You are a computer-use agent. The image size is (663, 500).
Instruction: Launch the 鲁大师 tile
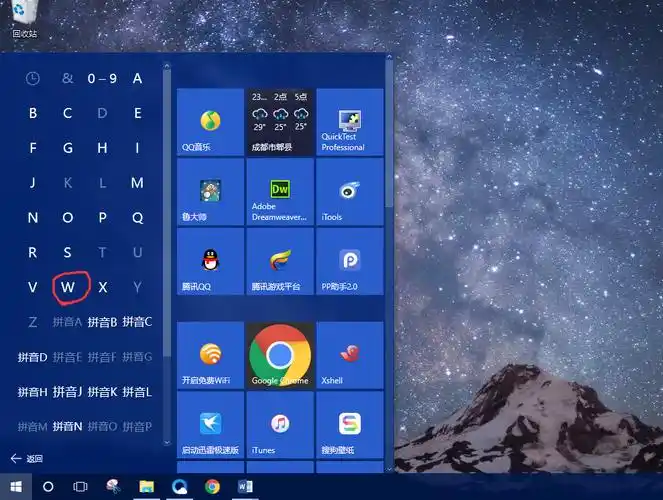[210, 192]
